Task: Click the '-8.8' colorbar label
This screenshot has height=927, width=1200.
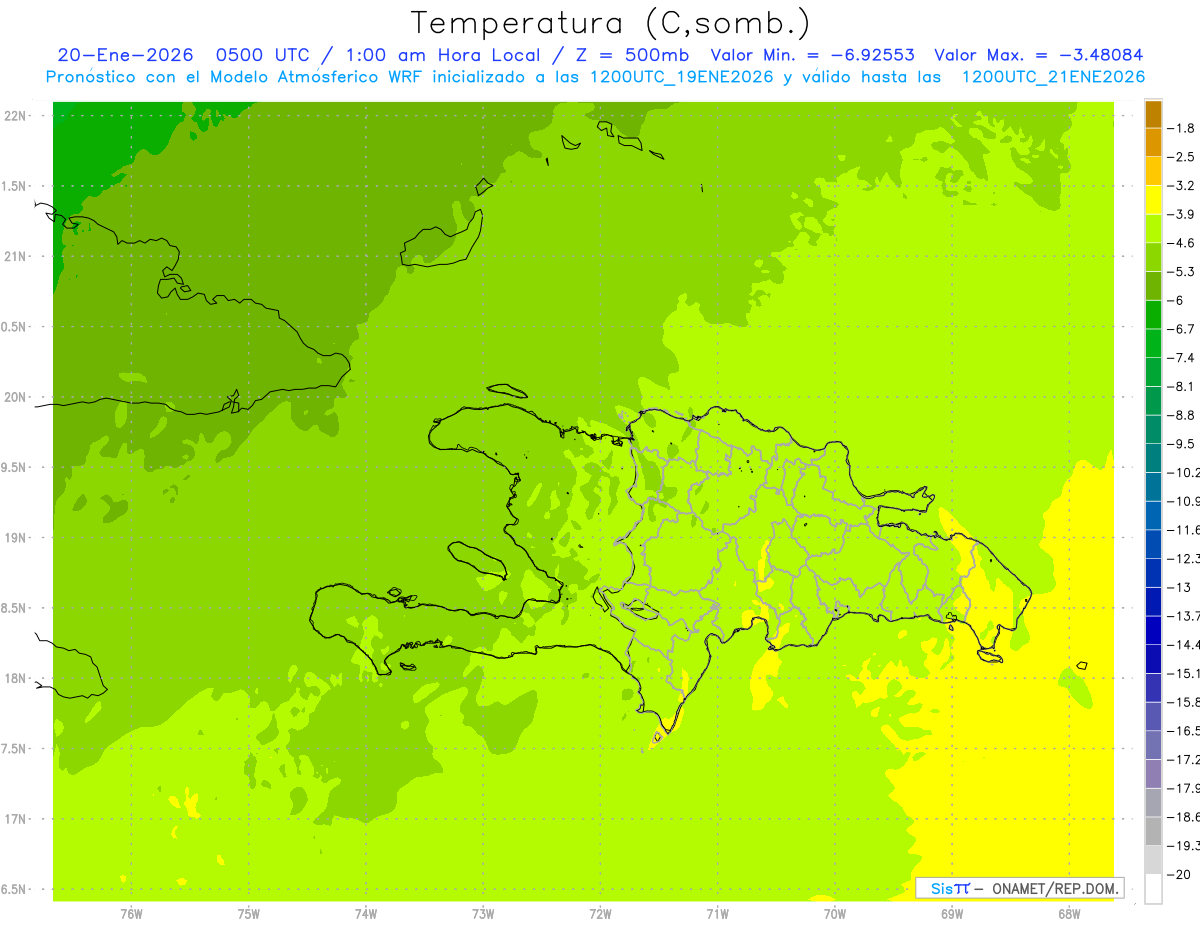Action: click(x=1182, y=415)
